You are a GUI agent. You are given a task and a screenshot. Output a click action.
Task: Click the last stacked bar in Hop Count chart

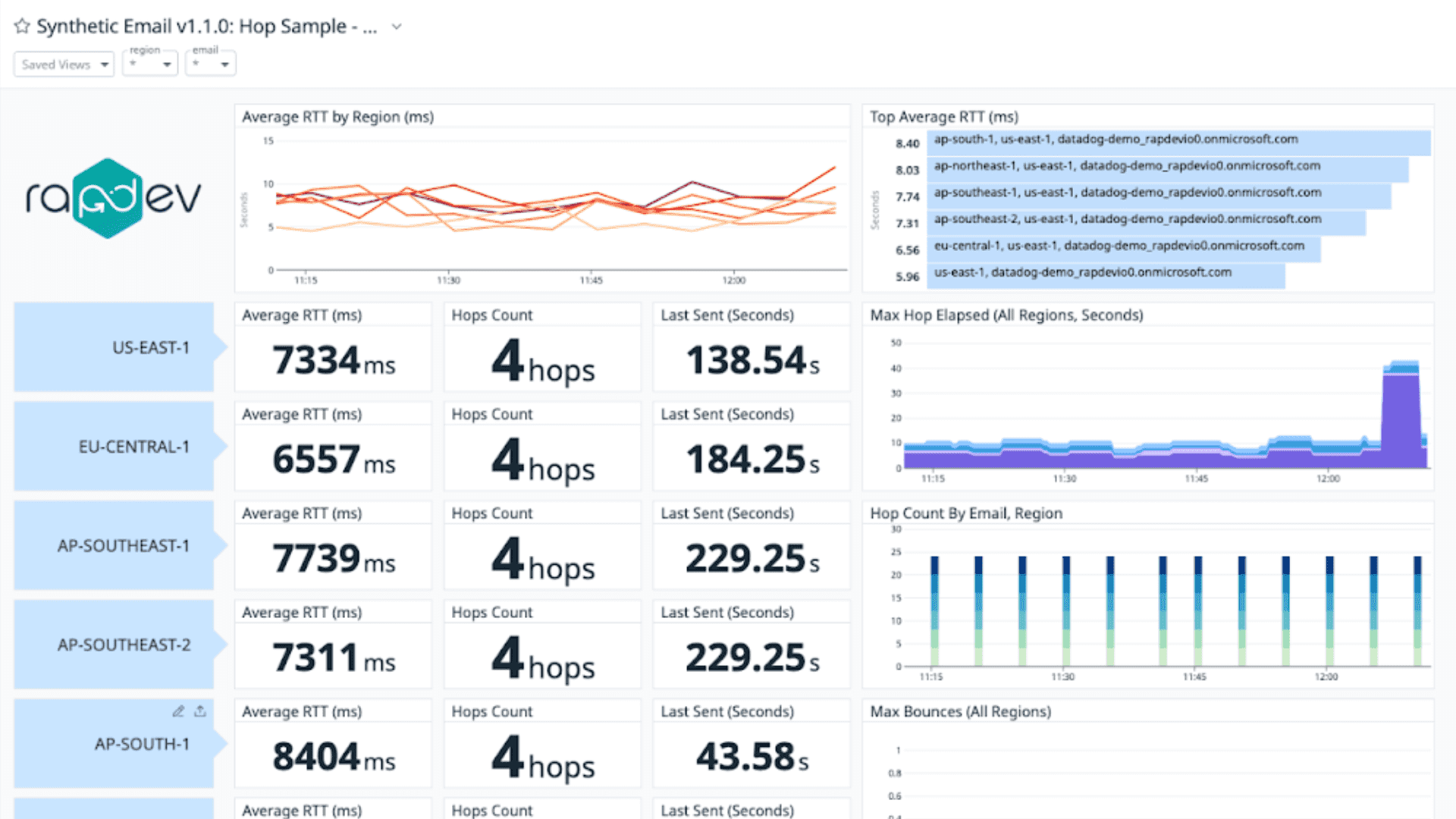1417,611
